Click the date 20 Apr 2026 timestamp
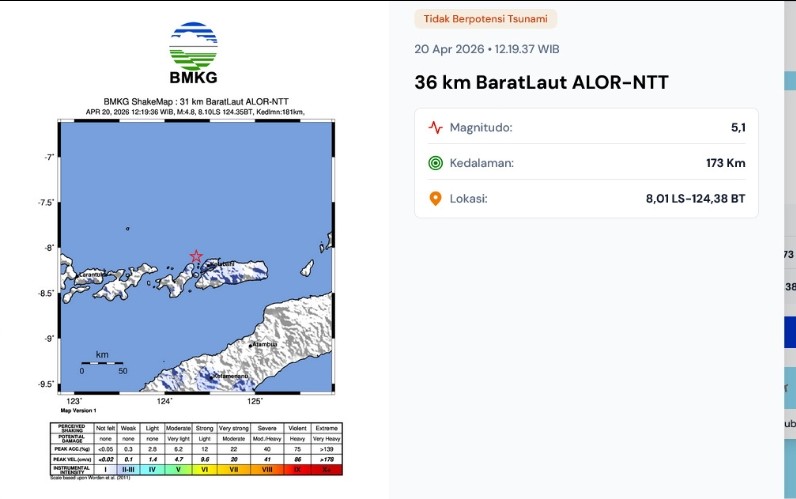Screen dimensions: 796x499 (486, 49)
